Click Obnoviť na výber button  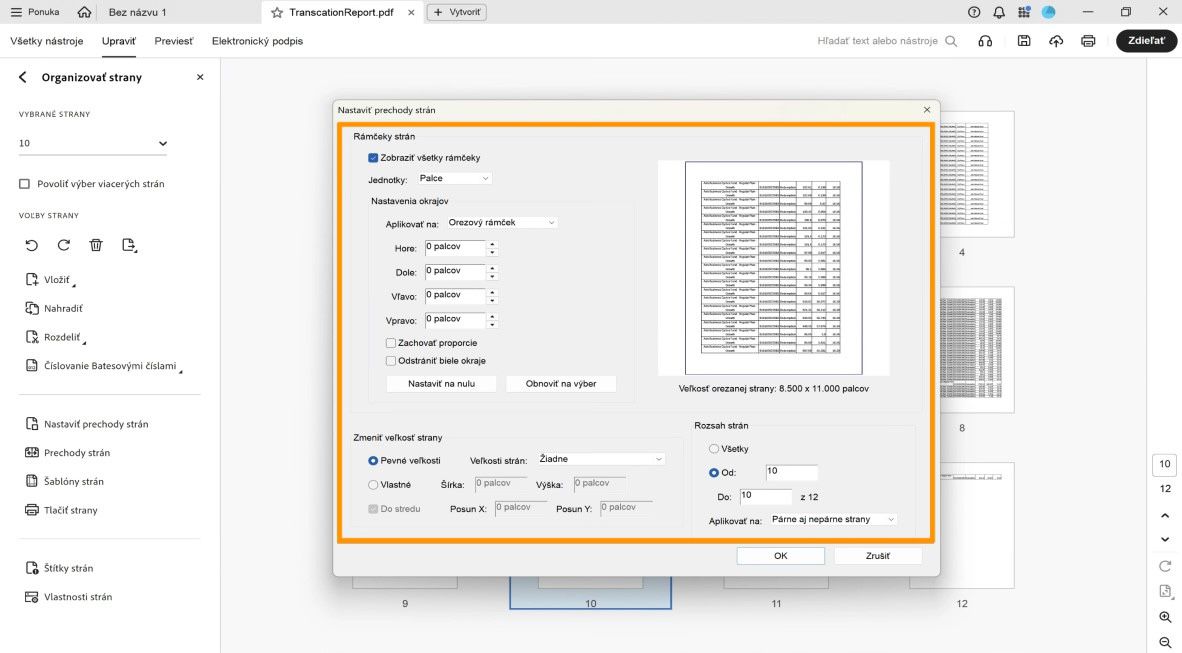(x=561, y=384)
